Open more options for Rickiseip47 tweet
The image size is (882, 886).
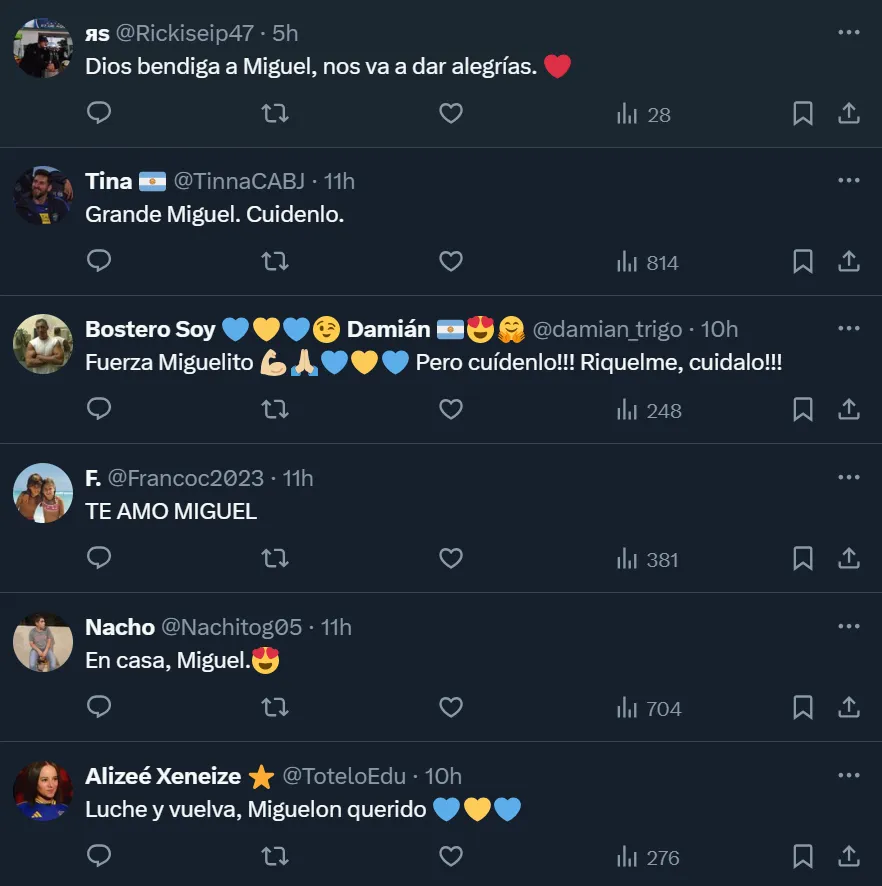pos(848,32)
